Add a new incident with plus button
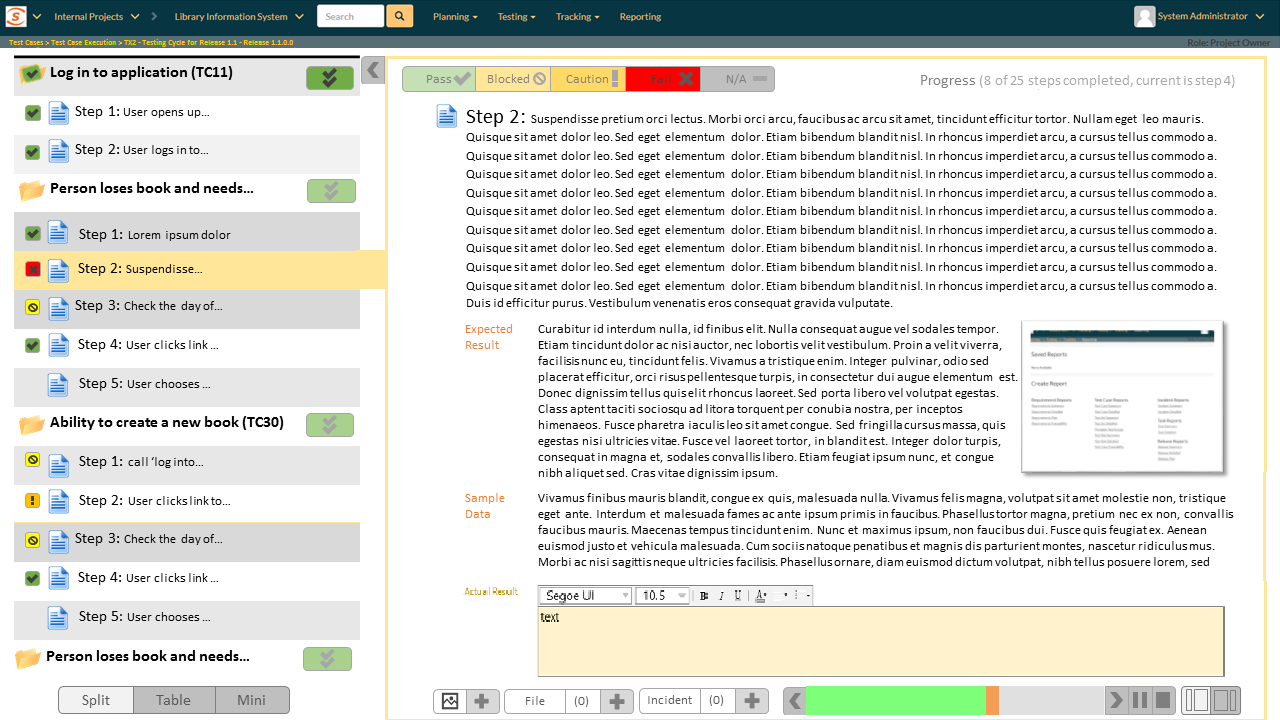This screenshot has height=720, width=1280. (752, 701)
